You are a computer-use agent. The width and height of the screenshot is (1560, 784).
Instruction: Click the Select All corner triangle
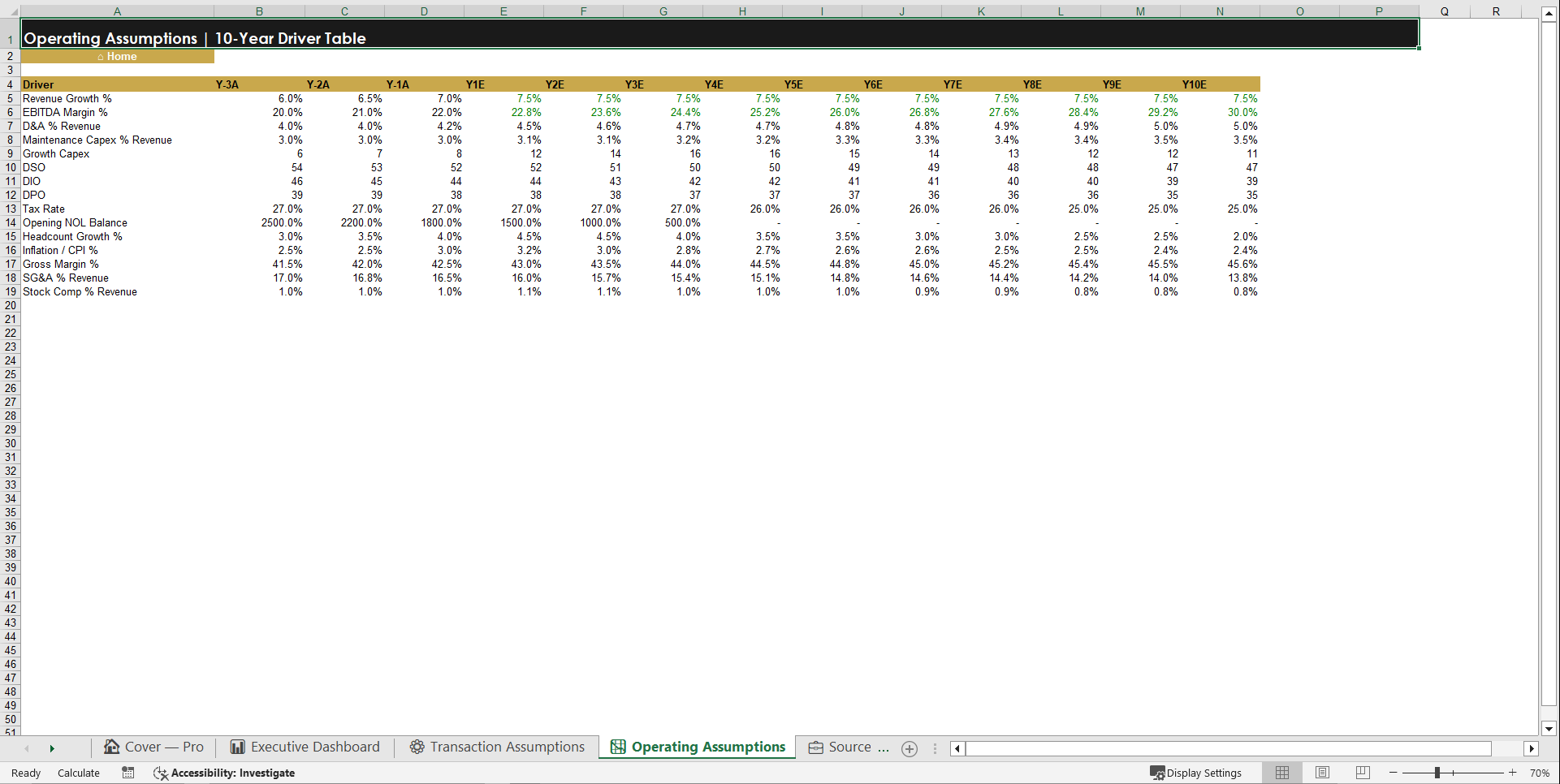[x=11, y=11]
